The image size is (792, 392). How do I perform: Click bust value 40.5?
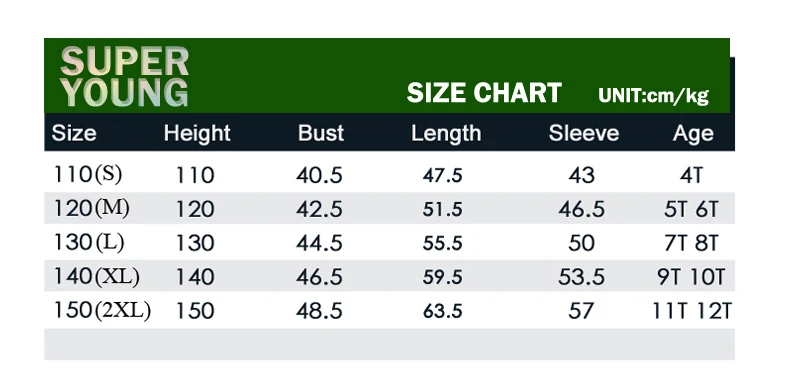[x=319, y=176]
